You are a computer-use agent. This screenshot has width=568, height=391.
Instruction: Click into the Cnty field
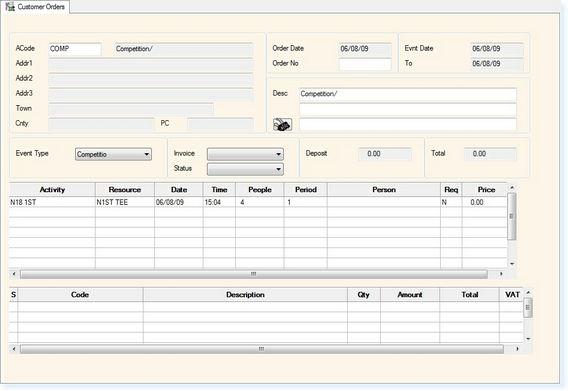point(101,124)
